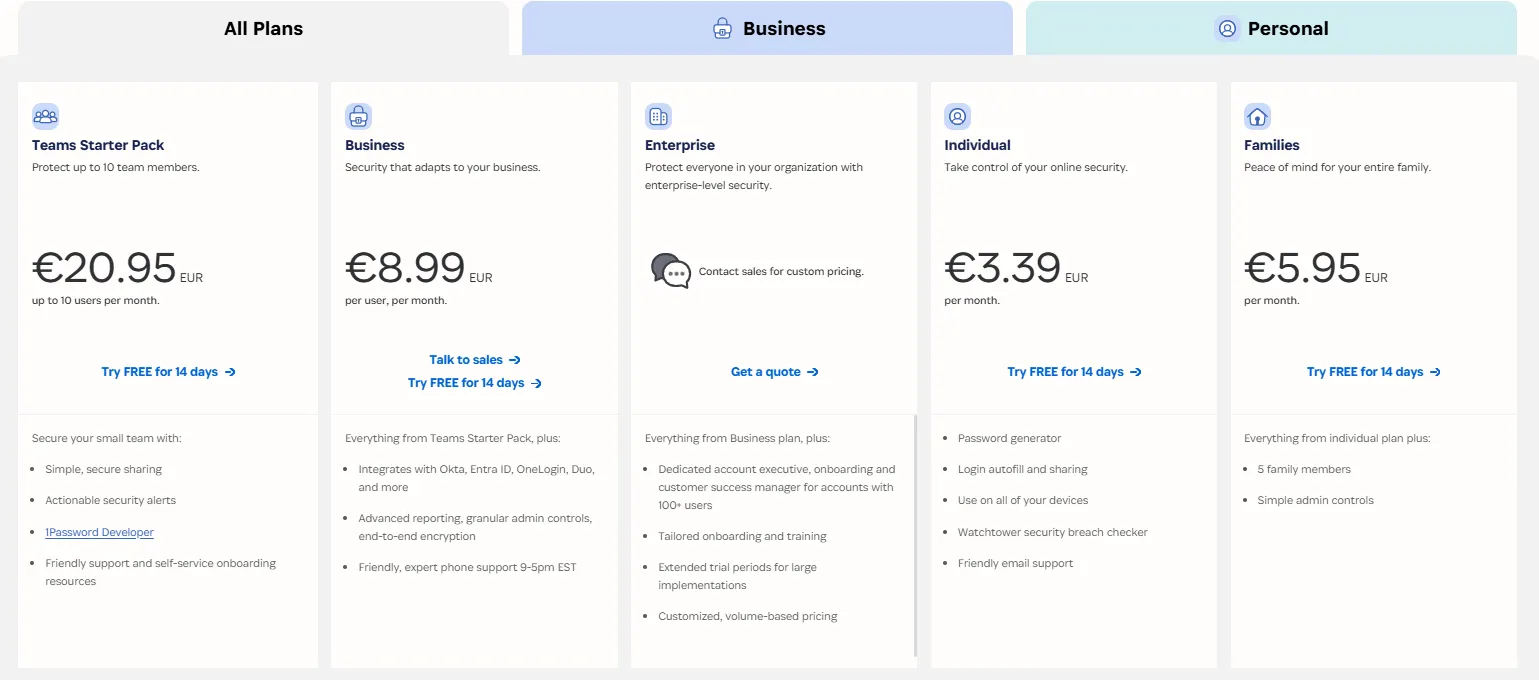Click Get a quote for Enterprise
This screenshot has height=680, width=1539.
tap(774, 372)
